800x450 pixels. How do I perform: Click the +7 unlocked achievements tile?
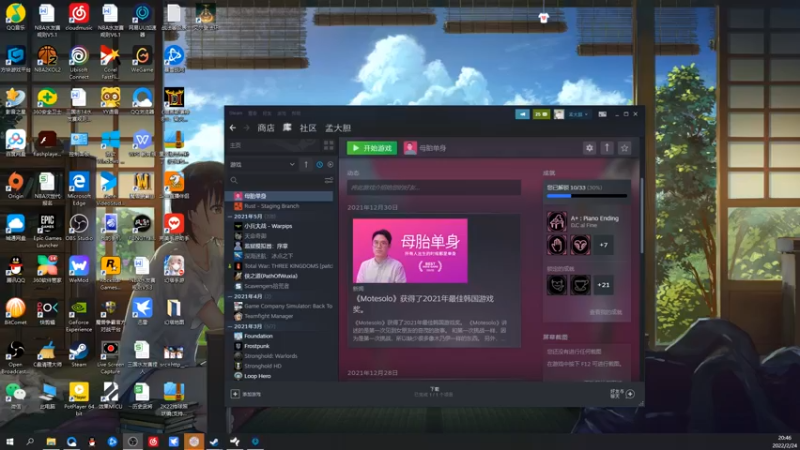tap(604, 245)
